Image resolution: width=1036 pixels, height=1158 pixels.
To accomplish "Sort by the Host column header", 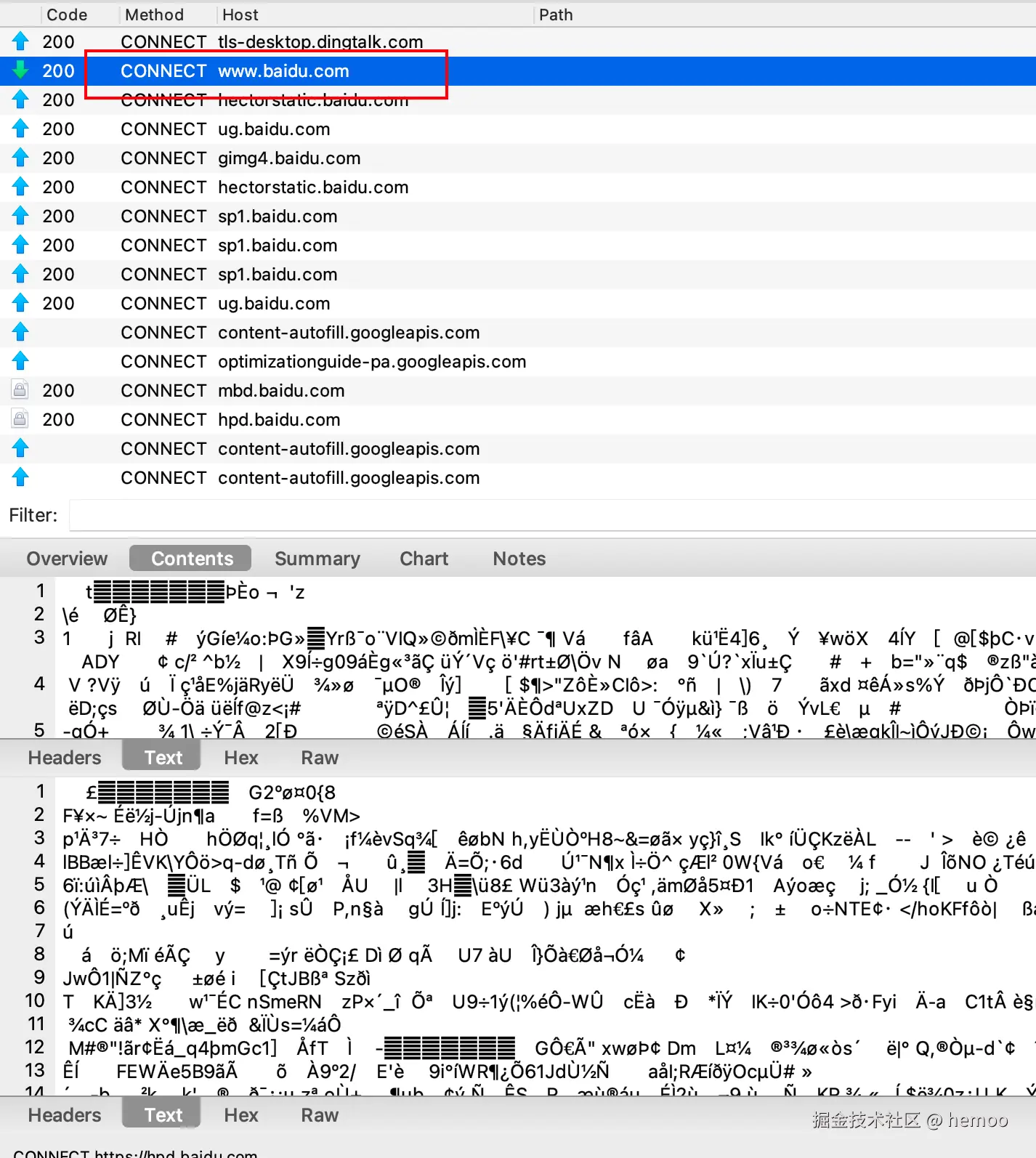I will point(240,15).
